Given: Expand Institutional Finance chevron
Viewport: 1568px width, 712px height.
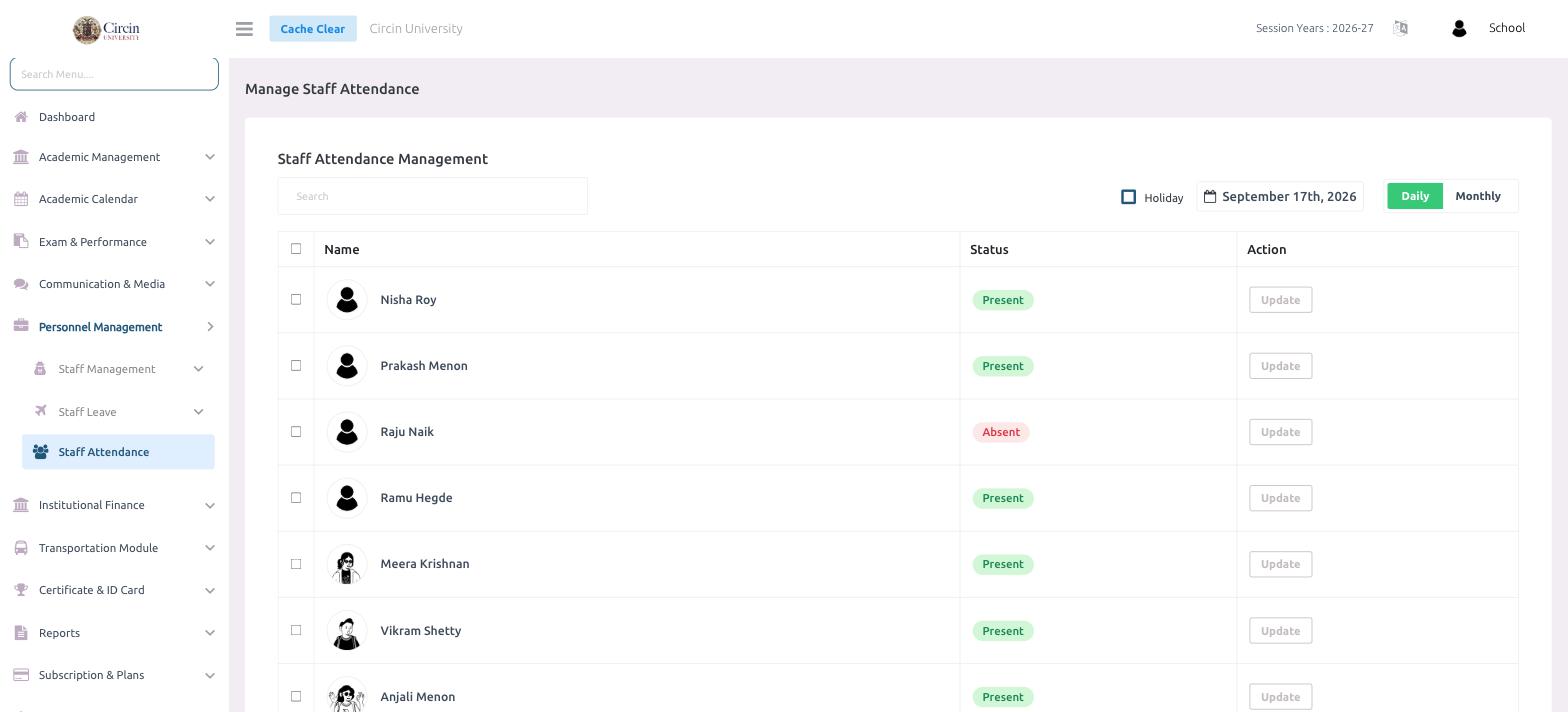Looking at the screenshot, I should (x=210, y=505).
